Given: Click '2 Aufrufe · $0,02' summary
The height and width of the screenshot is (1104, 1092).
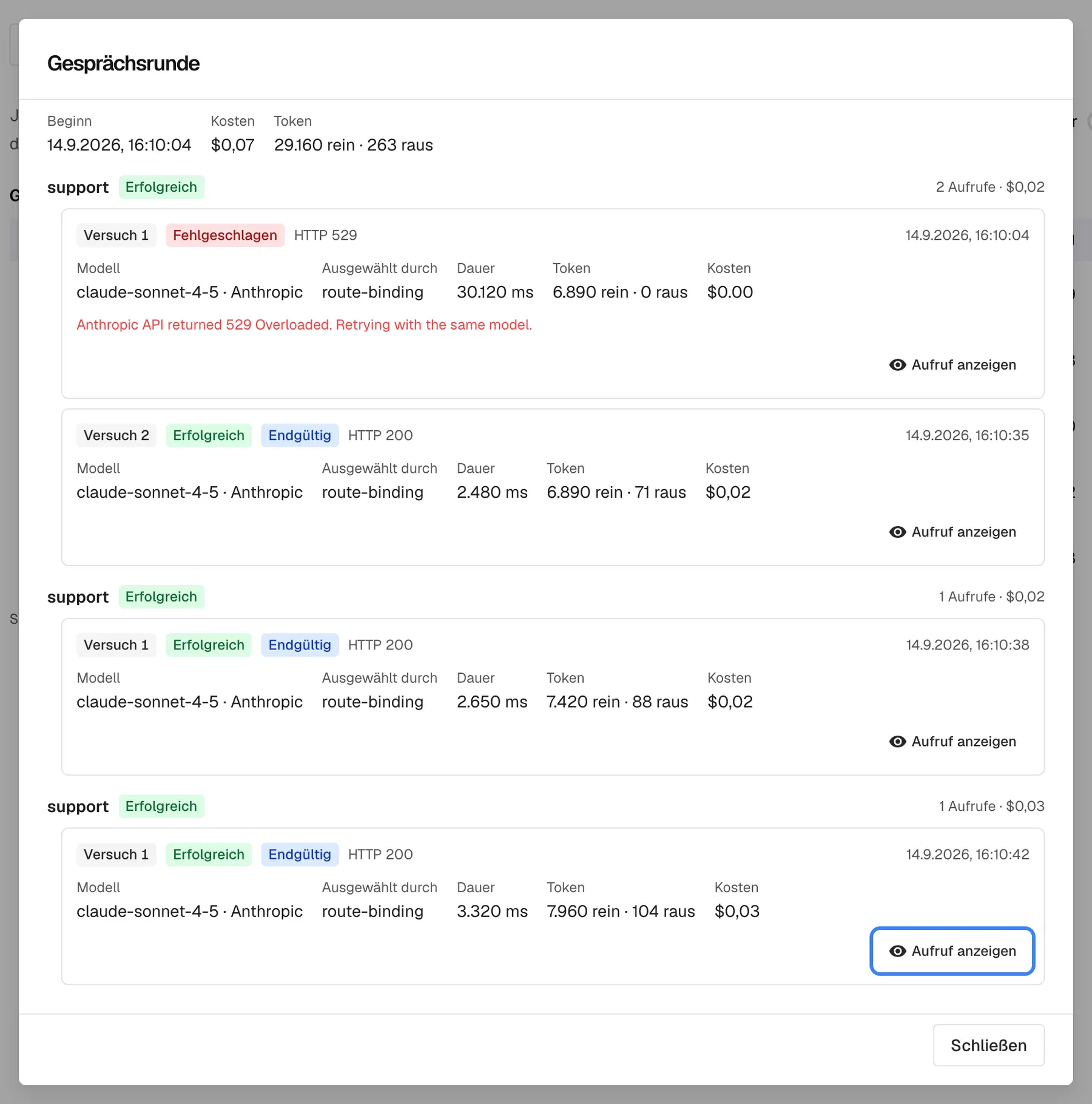Looking at the screenshot, I should point(989,187).
